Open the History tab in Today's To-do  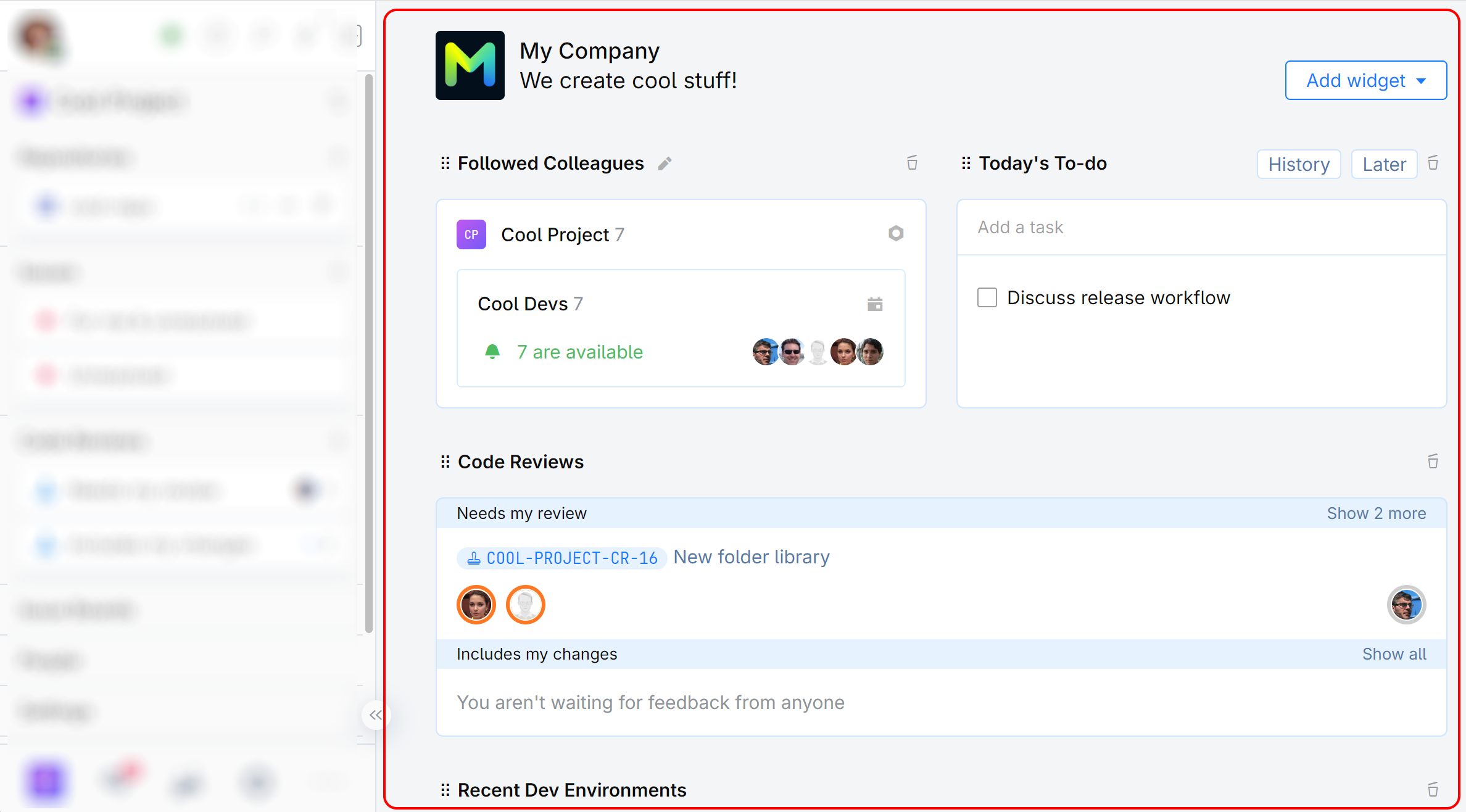(1298, 164)
